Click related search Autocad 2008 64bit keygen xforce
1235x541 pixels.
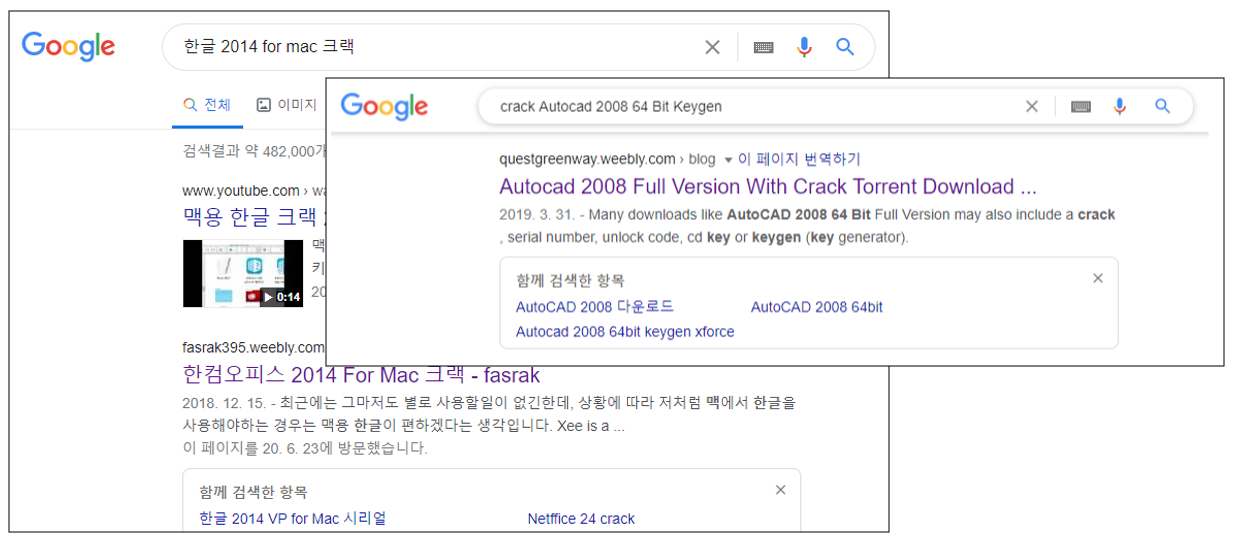tap(625, 332)
